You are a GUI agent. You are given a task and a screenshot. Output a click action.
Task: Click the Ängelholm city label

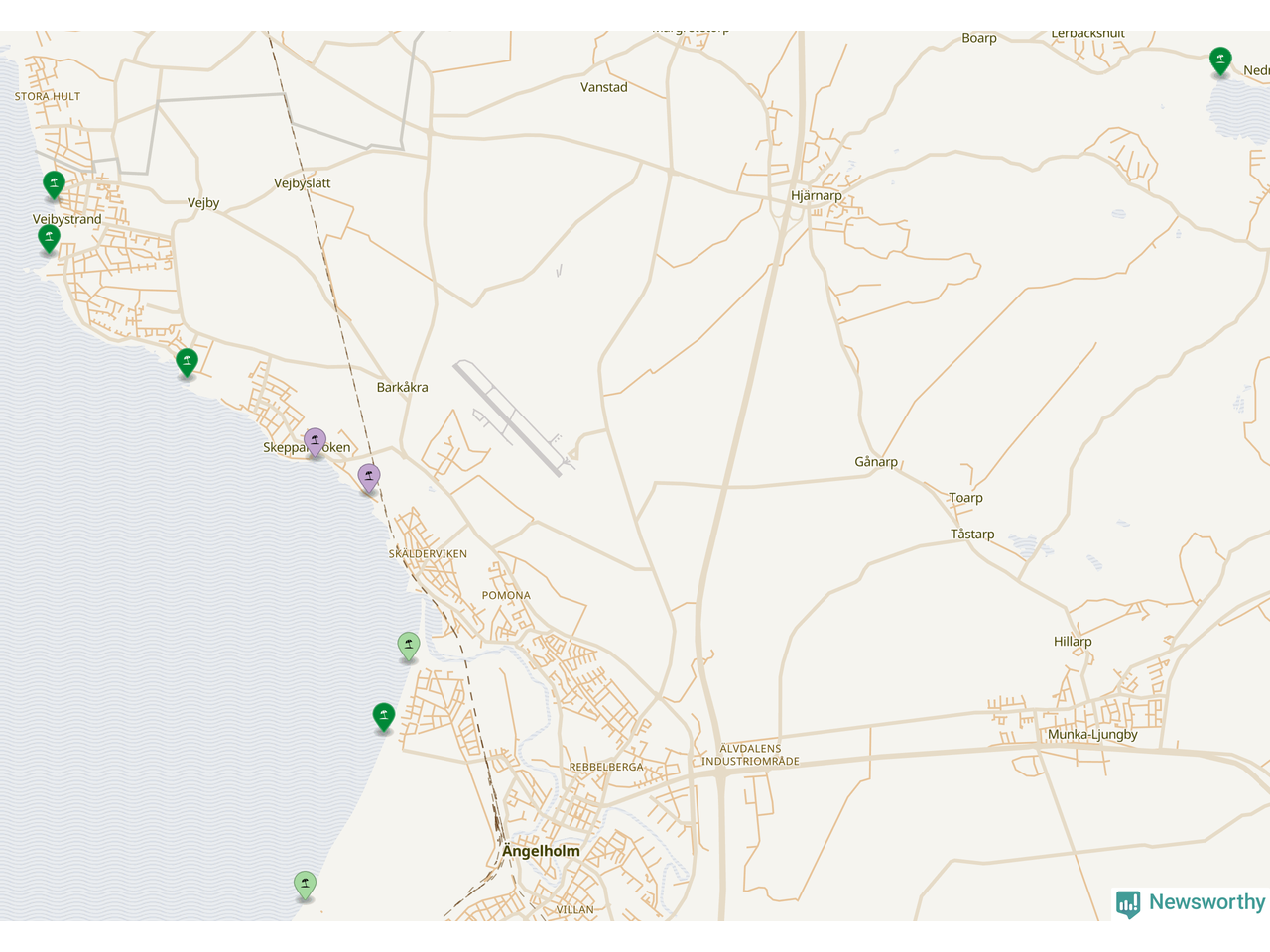[x=541, y=851]
